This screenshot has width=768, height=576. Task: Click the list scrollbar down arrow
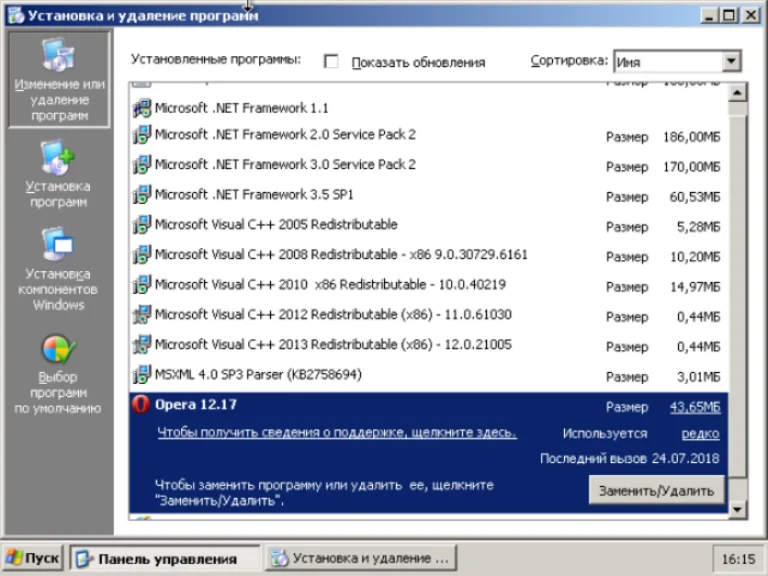pyautogui.click(x=737, y=510)
